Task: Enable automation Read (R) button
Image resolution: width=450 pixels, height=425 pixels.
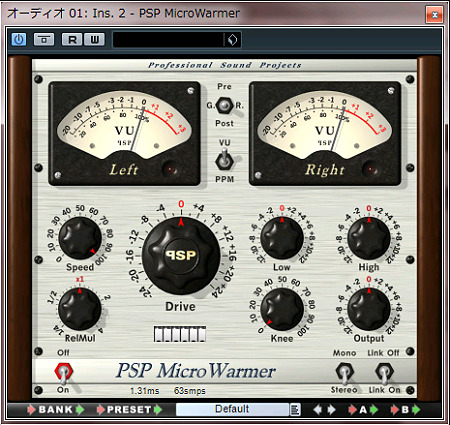Action: (72, 40)
